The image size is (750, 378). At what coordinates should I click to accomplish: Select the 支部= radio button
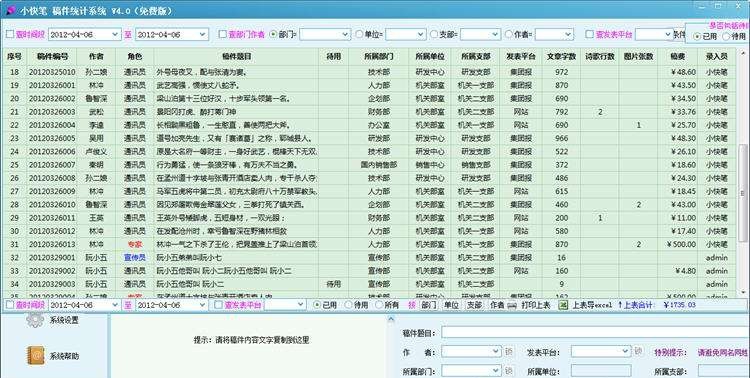[434, 34]
